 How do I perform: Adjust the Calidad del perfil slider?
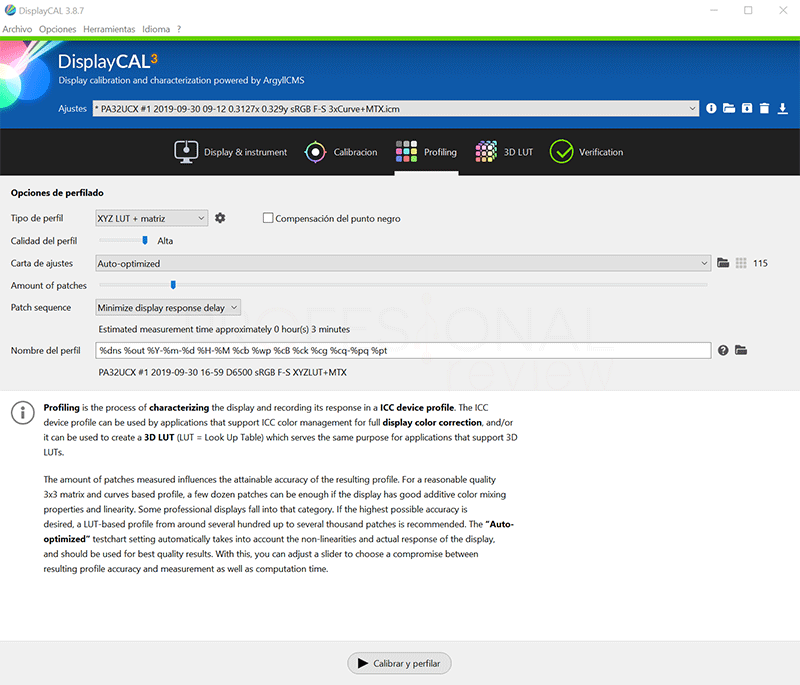point(145,240)
